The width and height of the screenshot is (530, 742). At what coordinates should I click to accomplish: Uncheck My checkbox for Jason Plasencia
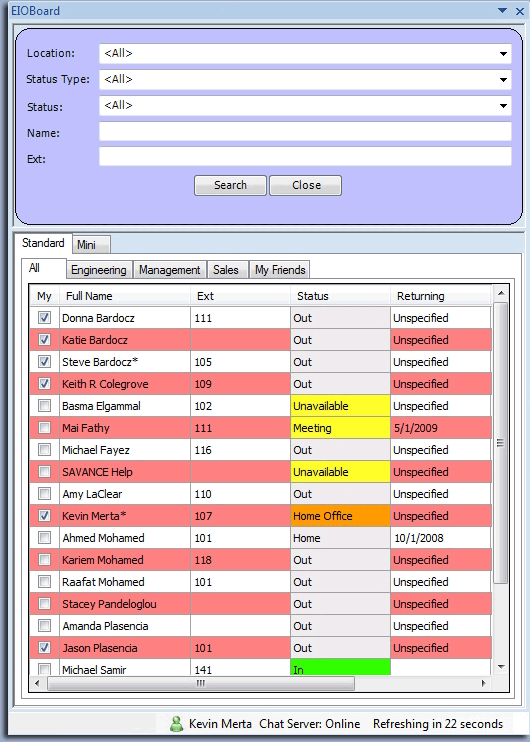[x=44, y=648]
